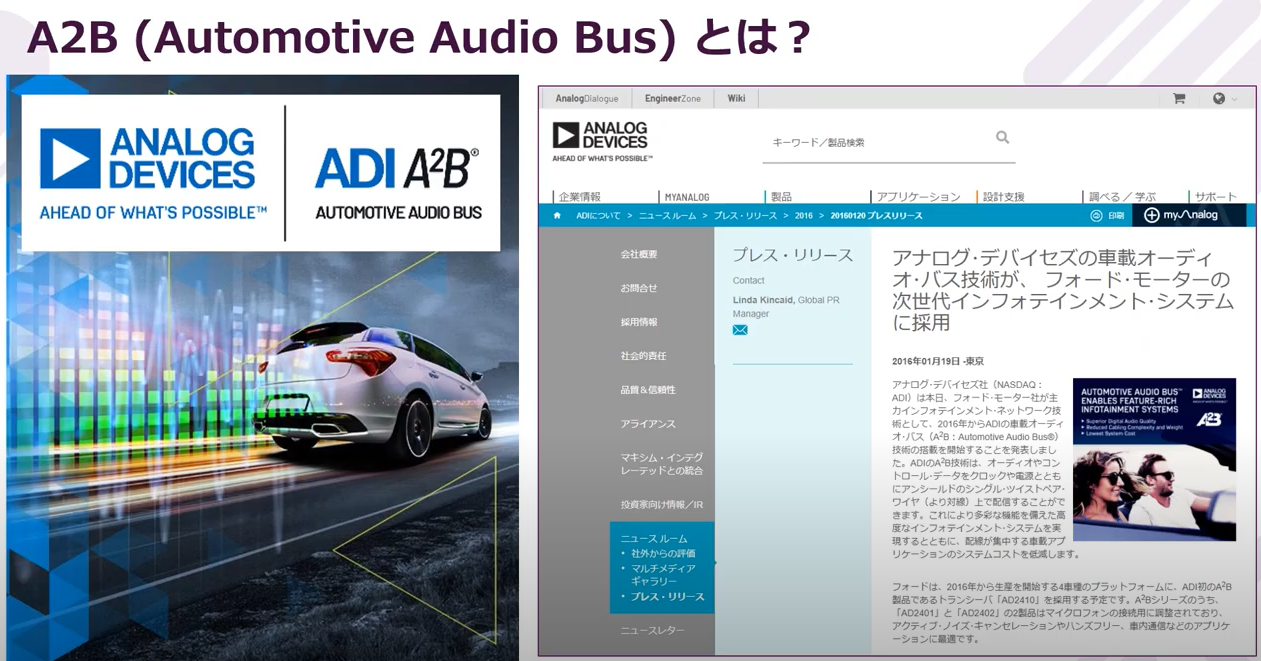Click the ADI A2B Automotive Audio Bus logo
This screenshot has height=661, width=1261.
(x=398, y=183)
